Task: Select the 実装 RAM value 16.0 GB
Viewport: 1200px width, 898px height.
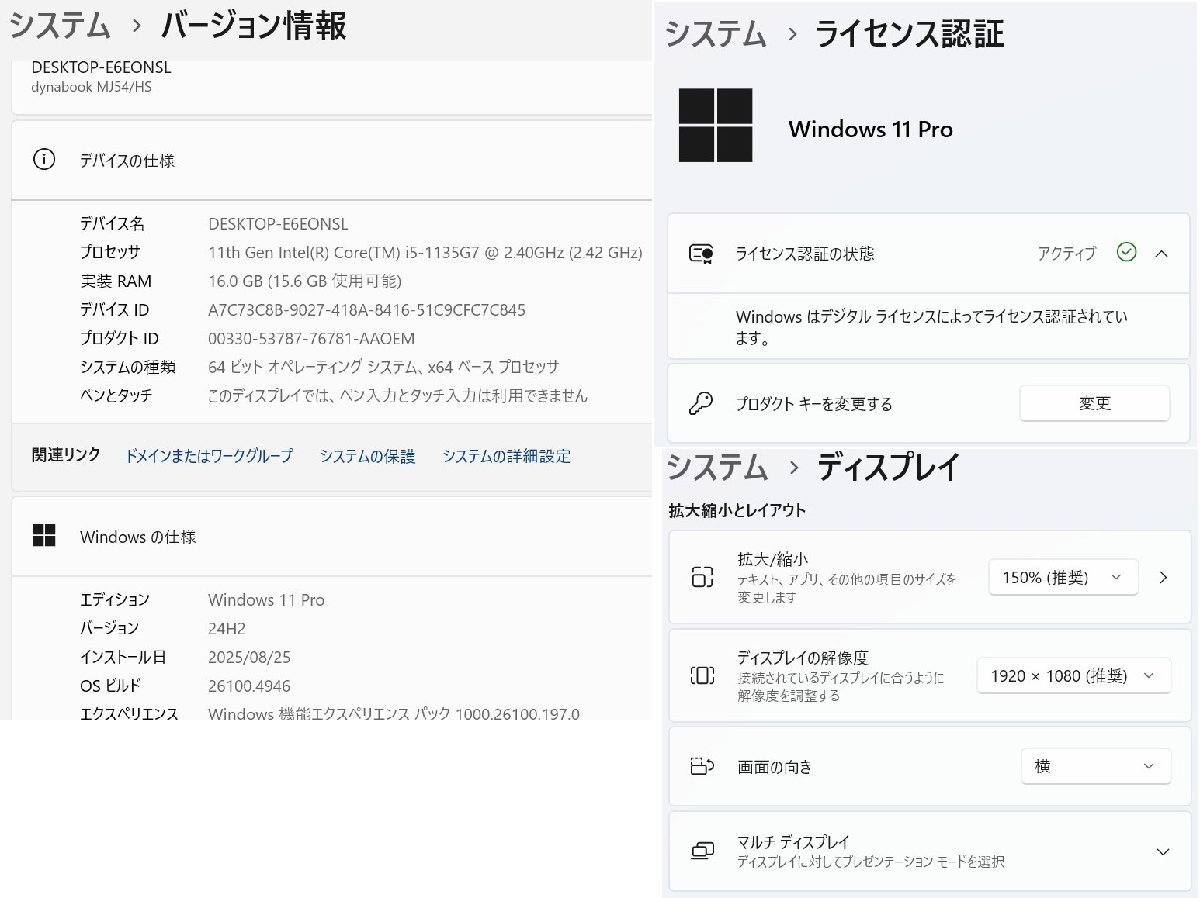Action: click(305, 281)
